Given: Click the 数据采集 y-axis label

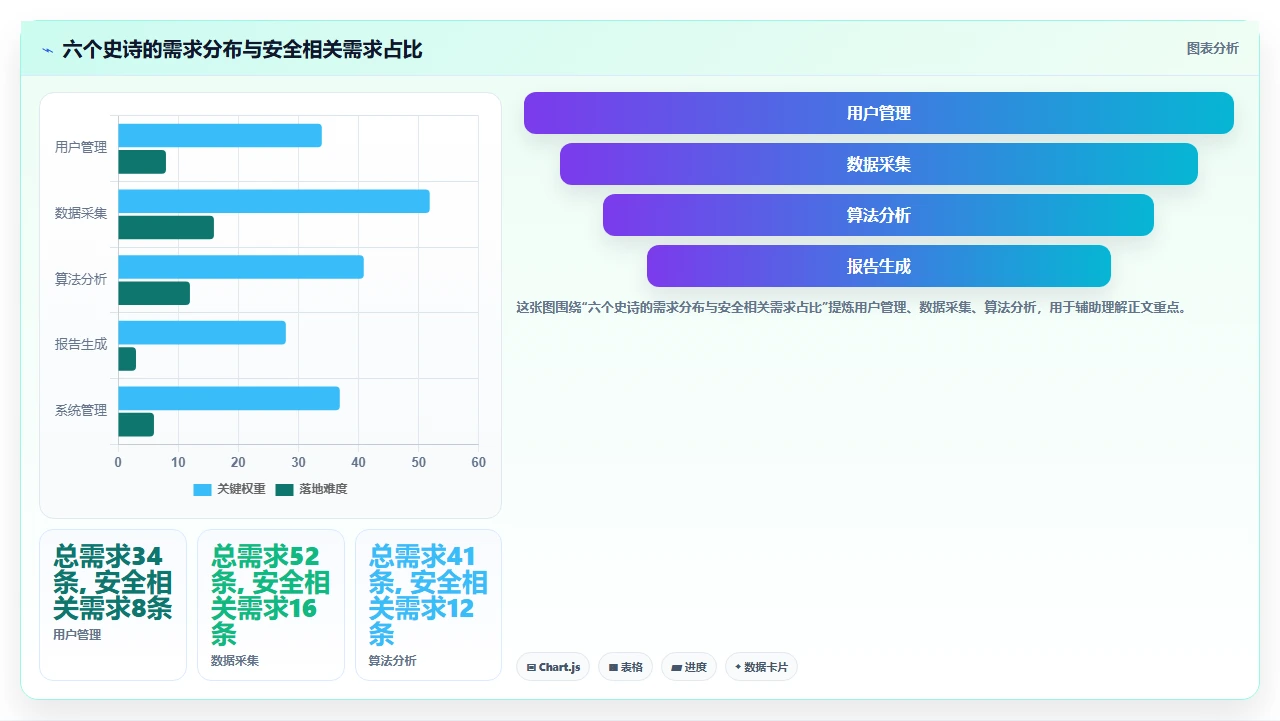Looking at the screenshot, I should (81, 214).
